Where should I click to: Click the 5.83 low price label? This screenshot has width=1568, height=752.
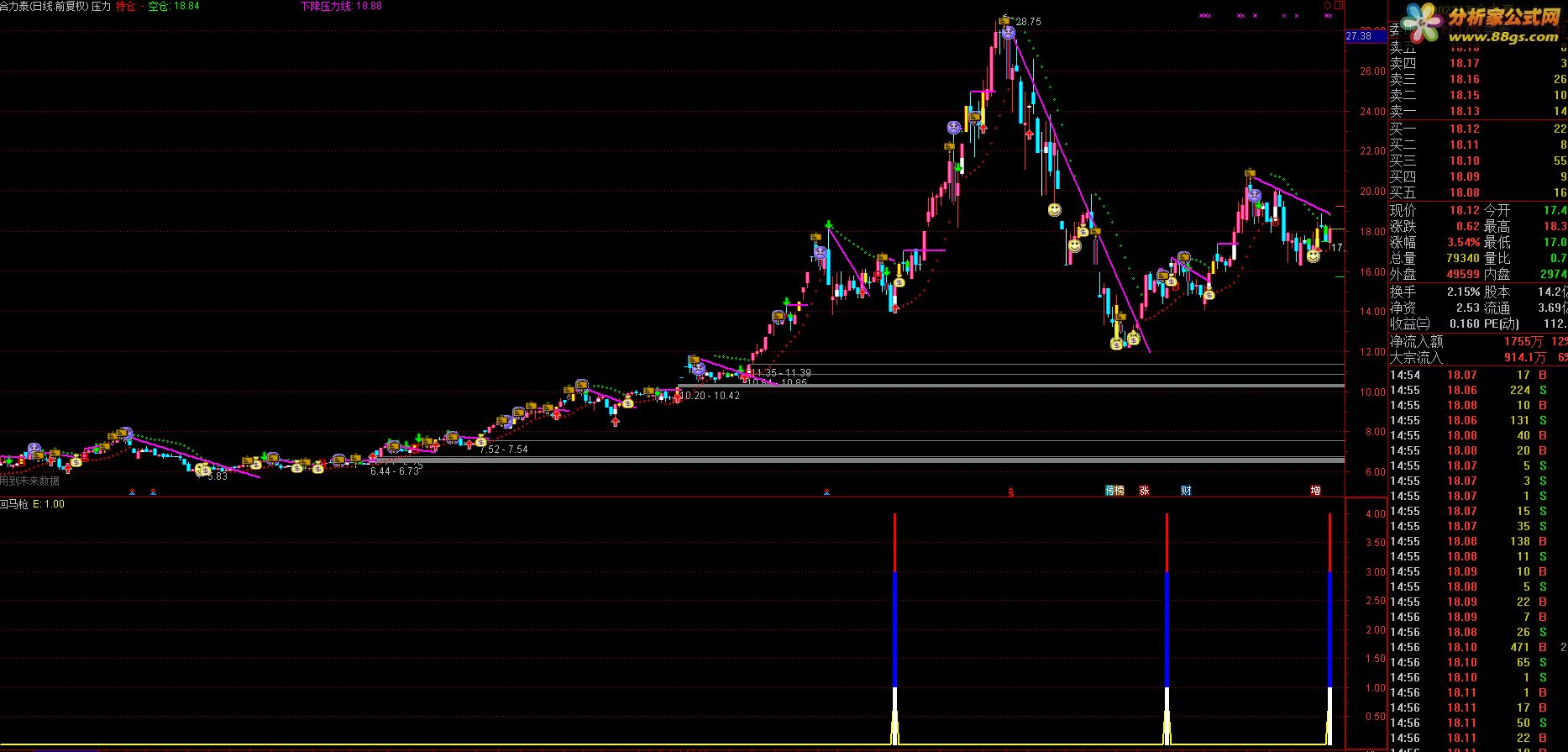point(218,476)
